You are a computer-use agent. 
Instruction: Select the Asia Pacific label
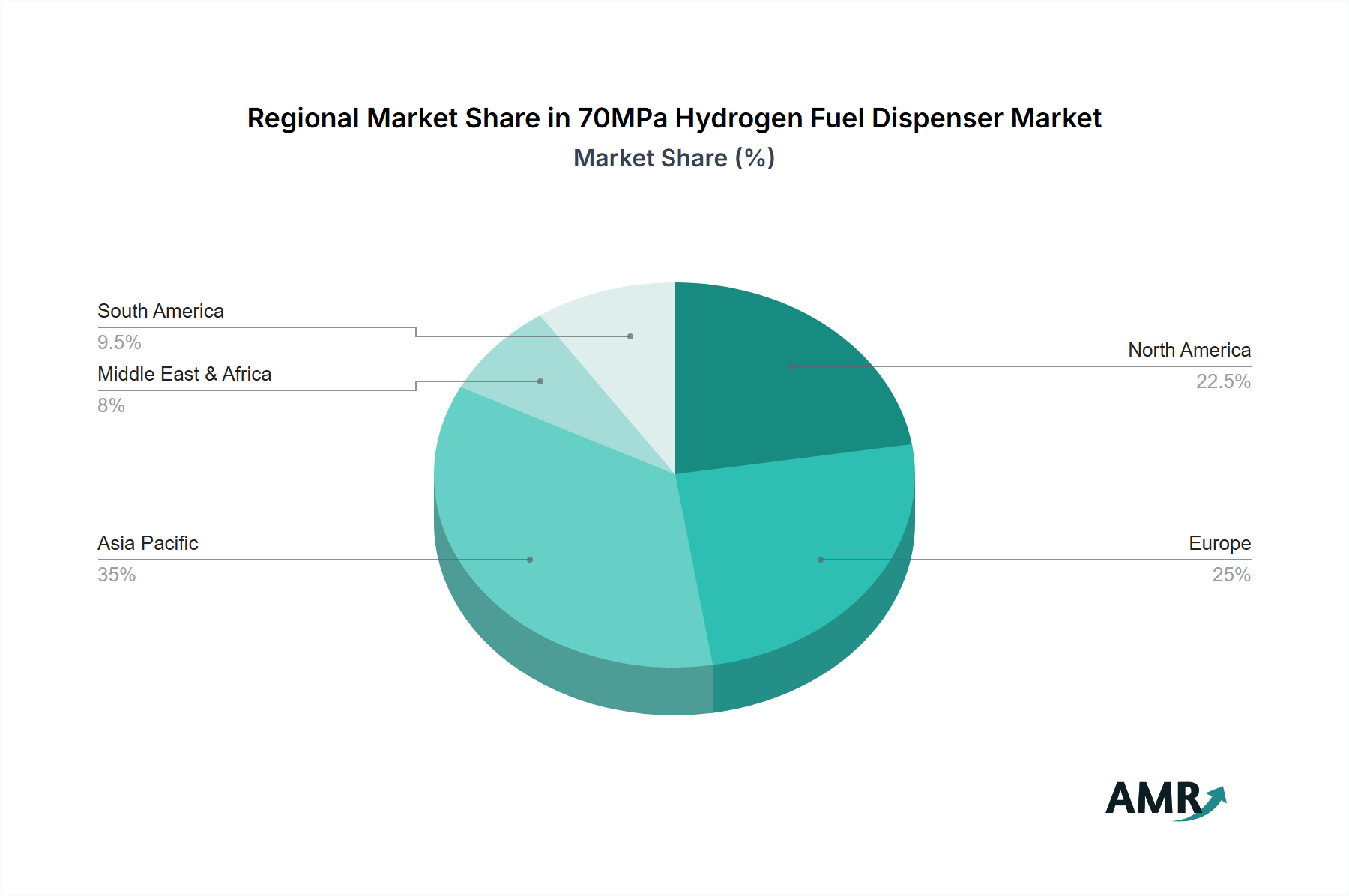click(147, 543)
